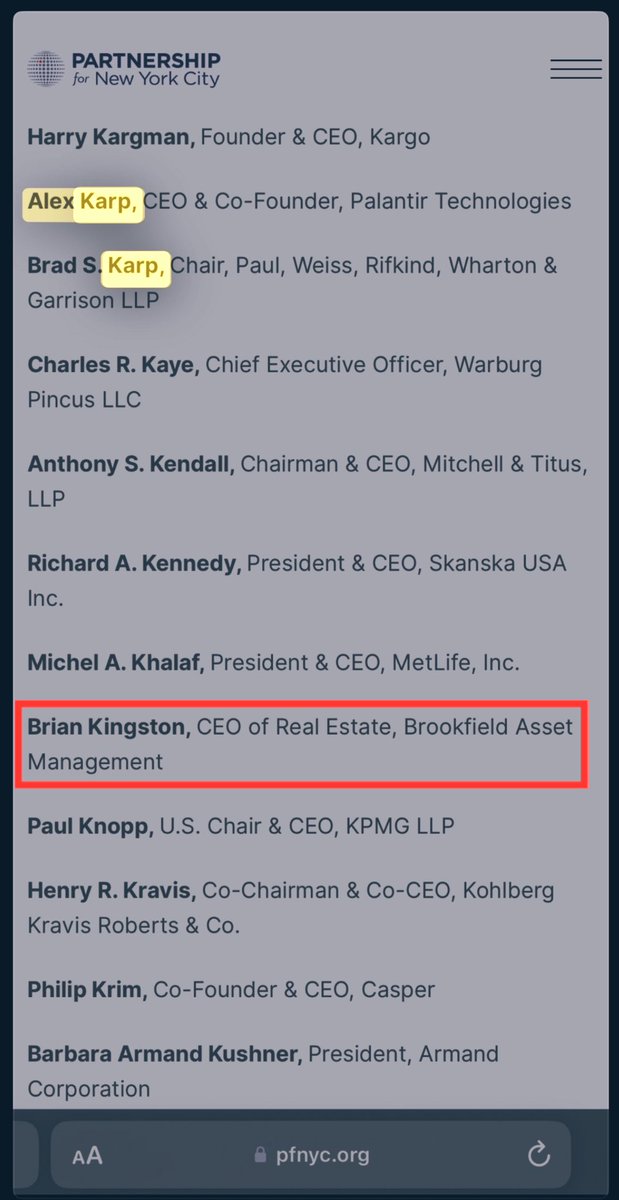Image resolution: width=619 pixels, height=1200 pixels.
Task: Click the Partnership for New York City logo
Action: 124,68
